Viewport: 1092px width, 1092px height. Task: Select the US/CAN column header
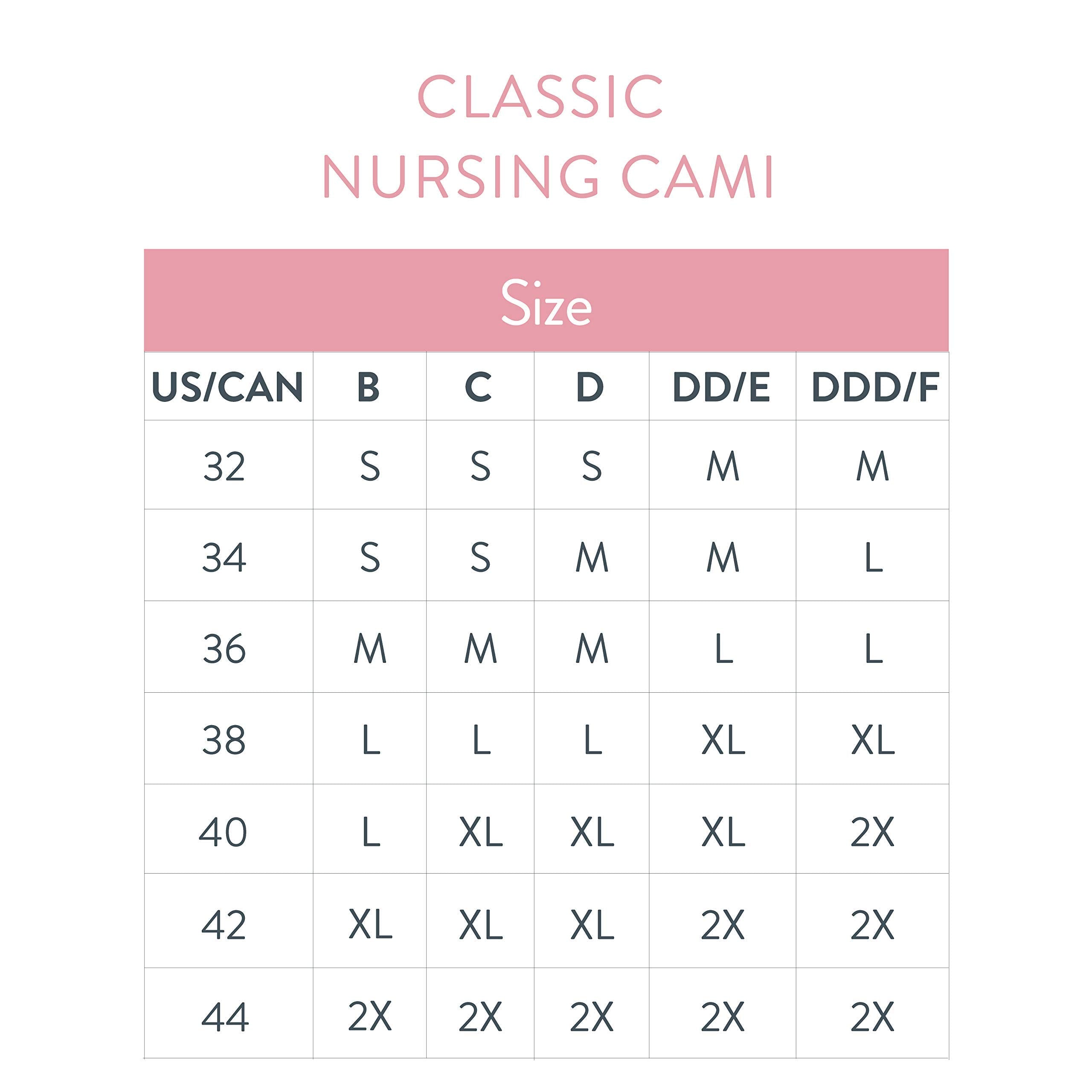coord(228,388)
